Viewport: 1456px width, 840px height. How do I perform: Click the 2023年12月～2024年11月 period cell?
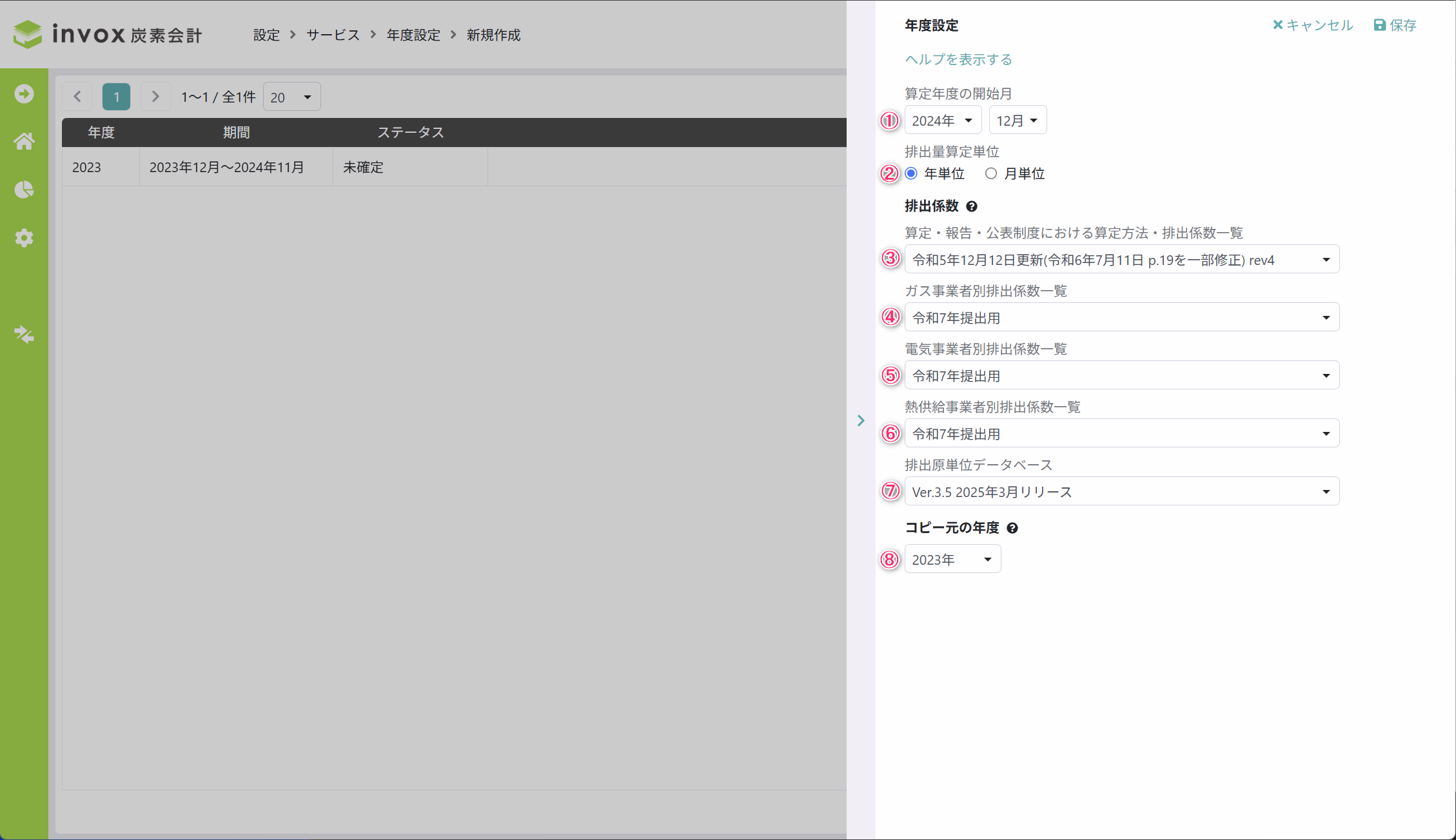pos(236,167)
